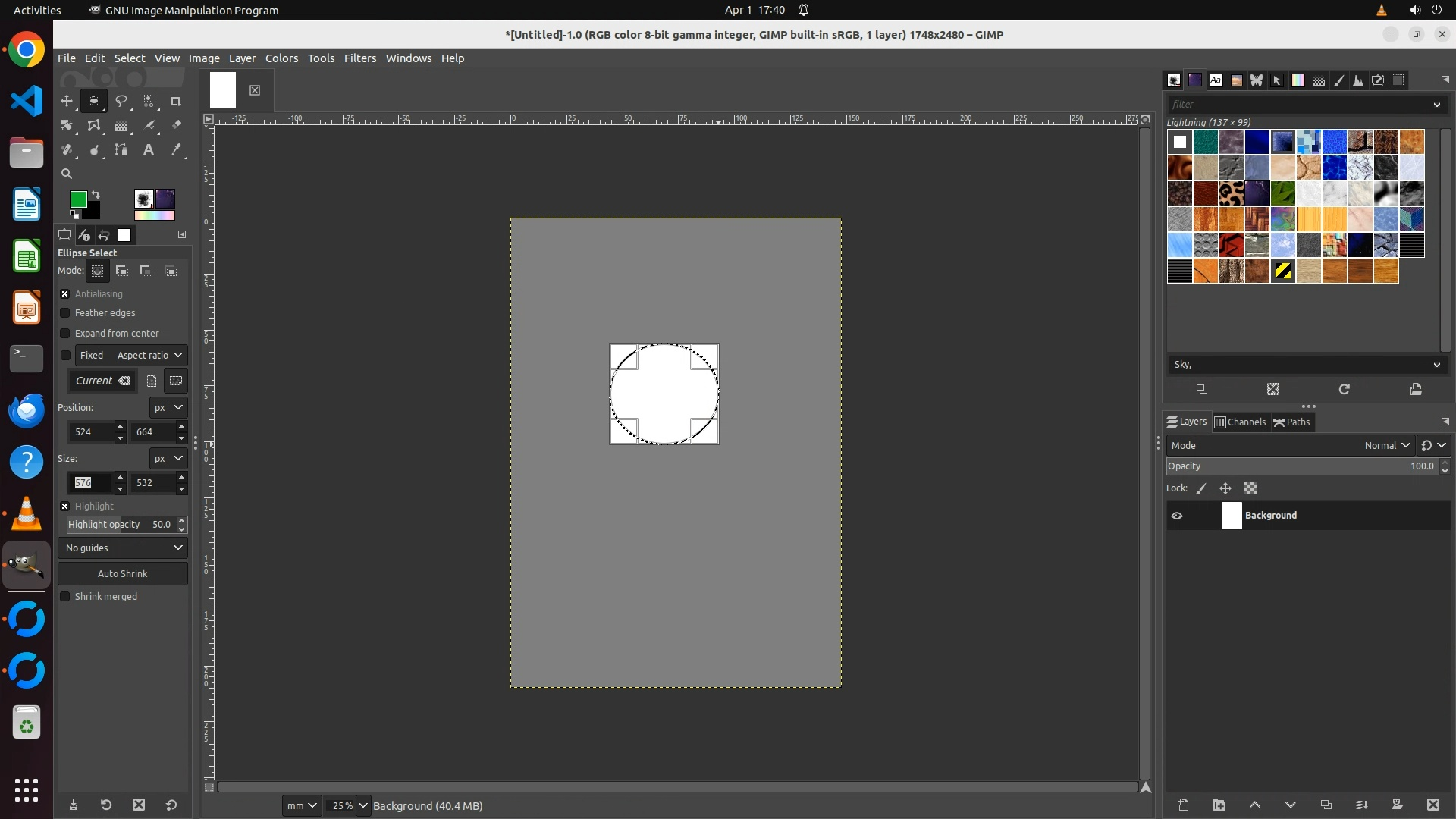Select the Text tool
Image resolution: width=1456 pixels, height=819 pixels.
(149, 150)
